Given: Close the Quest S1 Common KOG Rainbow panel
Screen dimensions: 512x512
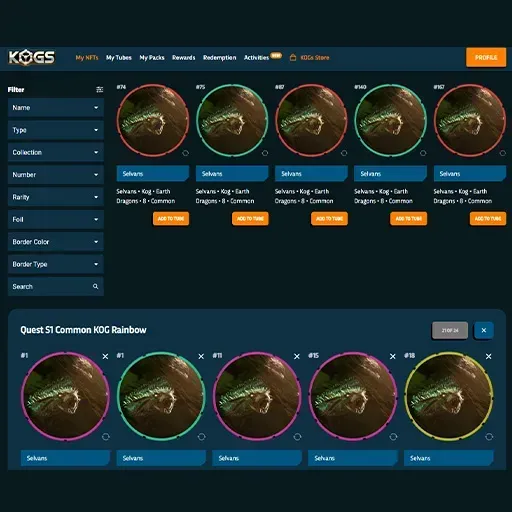Looking at the screenshot, I should 484,330.
